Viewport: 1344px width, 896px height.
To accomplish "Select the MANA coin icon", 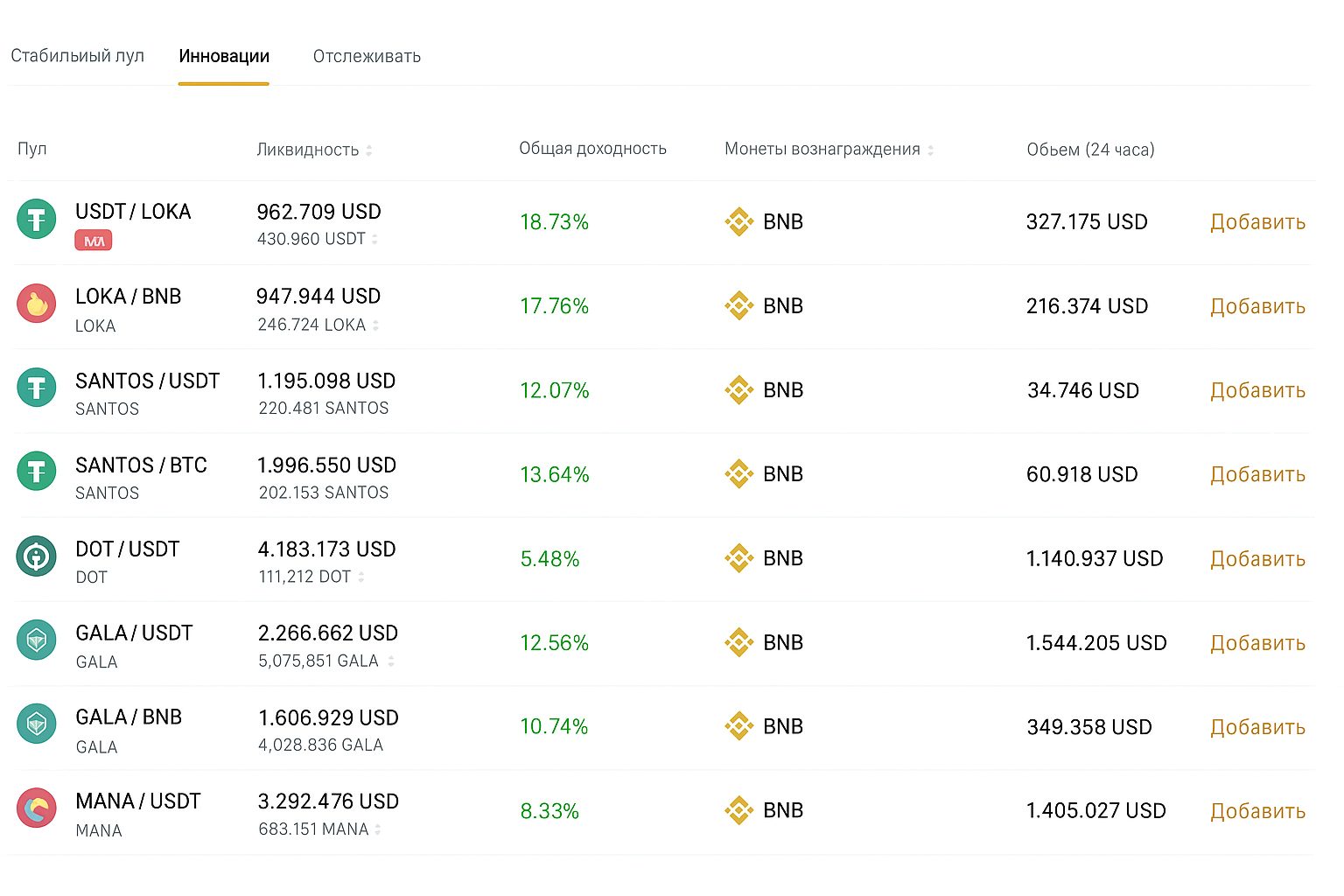I will tap(36, 808).
